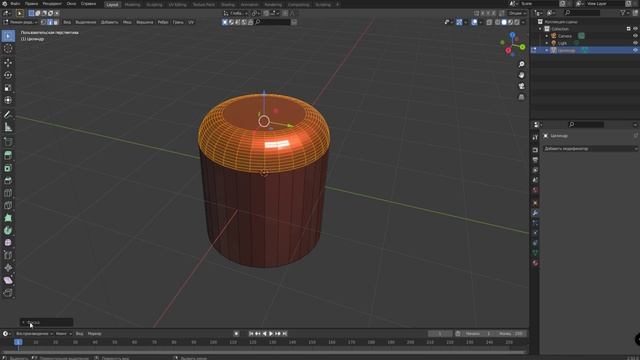The width and height of the screenshot is (640, 360).
Task: Click frame 1 playhead on timeline
Action: click(x=18, y=342)
